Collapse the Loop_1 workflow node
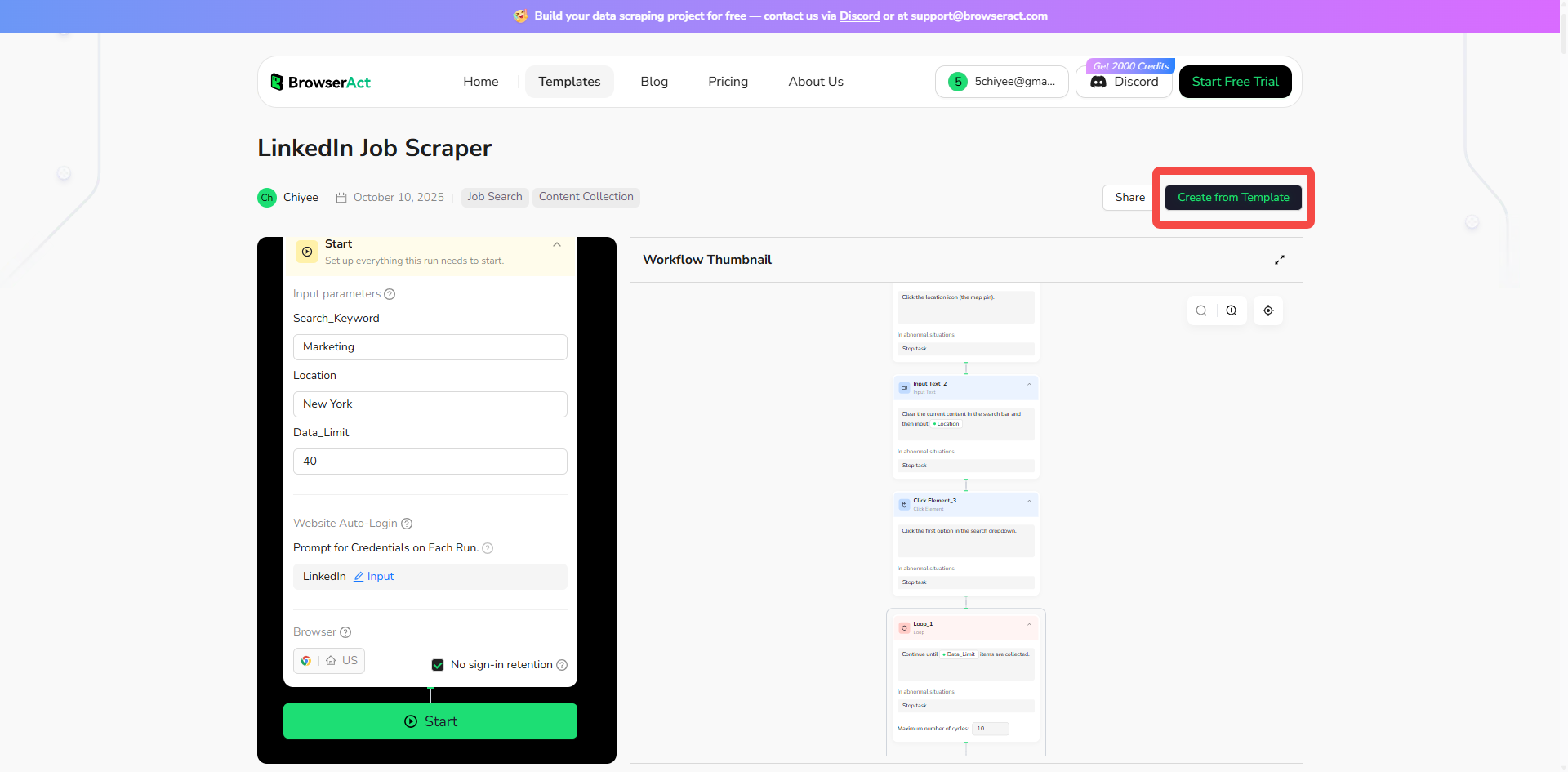This screenshot has height=772, width=1568. click(x=1029, y=624)
